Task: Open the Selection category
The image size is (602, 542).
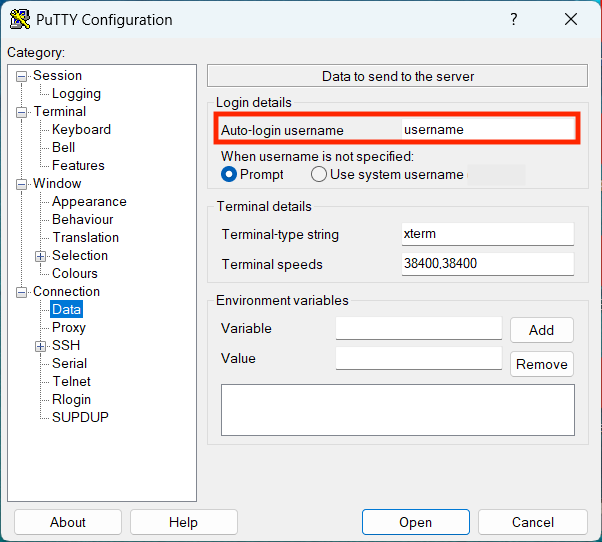Action: [80, 255]
